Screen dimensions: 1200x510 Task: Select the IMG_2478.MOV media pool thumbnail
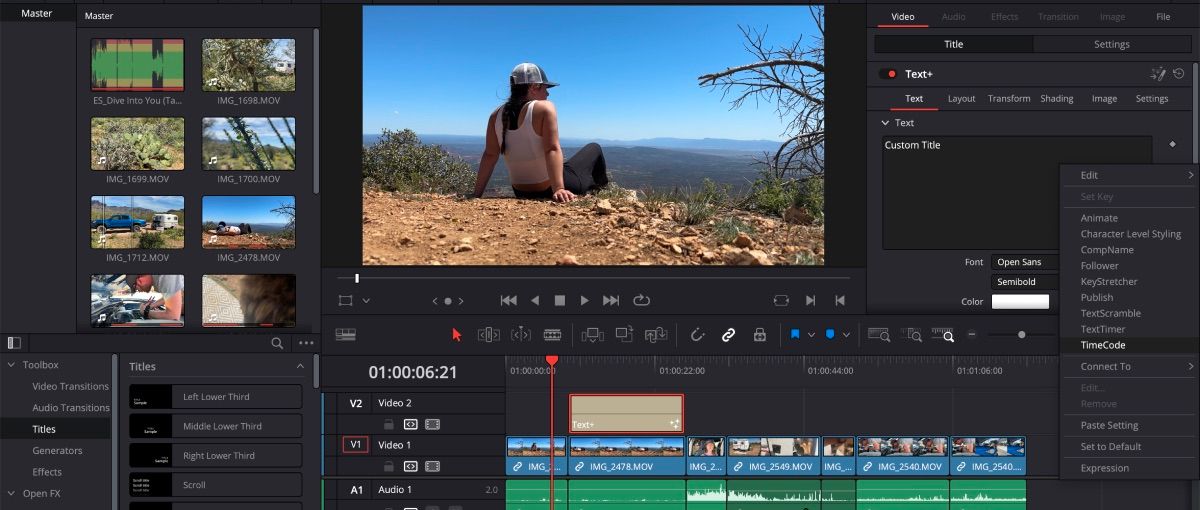(x=249, y=221)
